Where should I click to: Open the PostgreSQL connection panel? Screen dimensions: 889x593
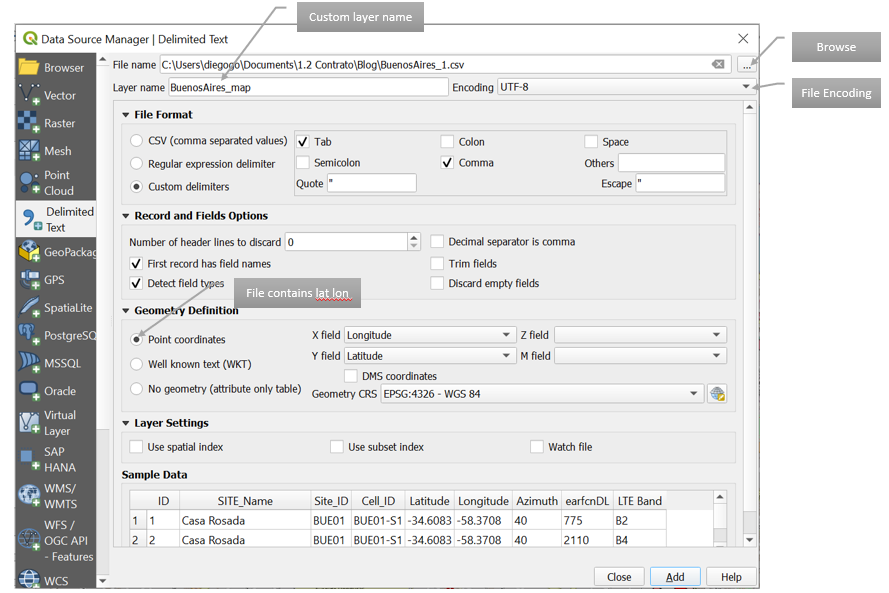tap(28, 334)
